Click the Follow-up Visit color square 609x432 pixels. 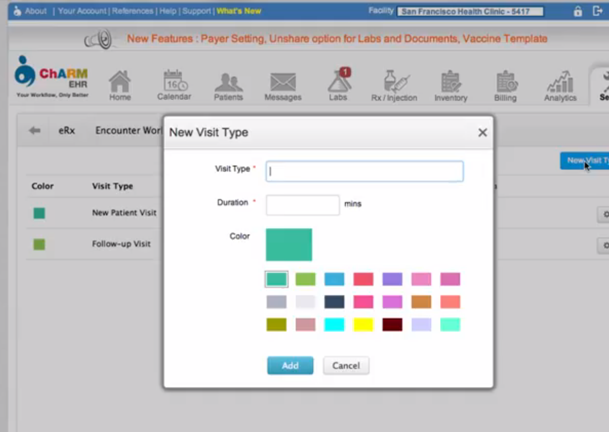tap(39, 244)
